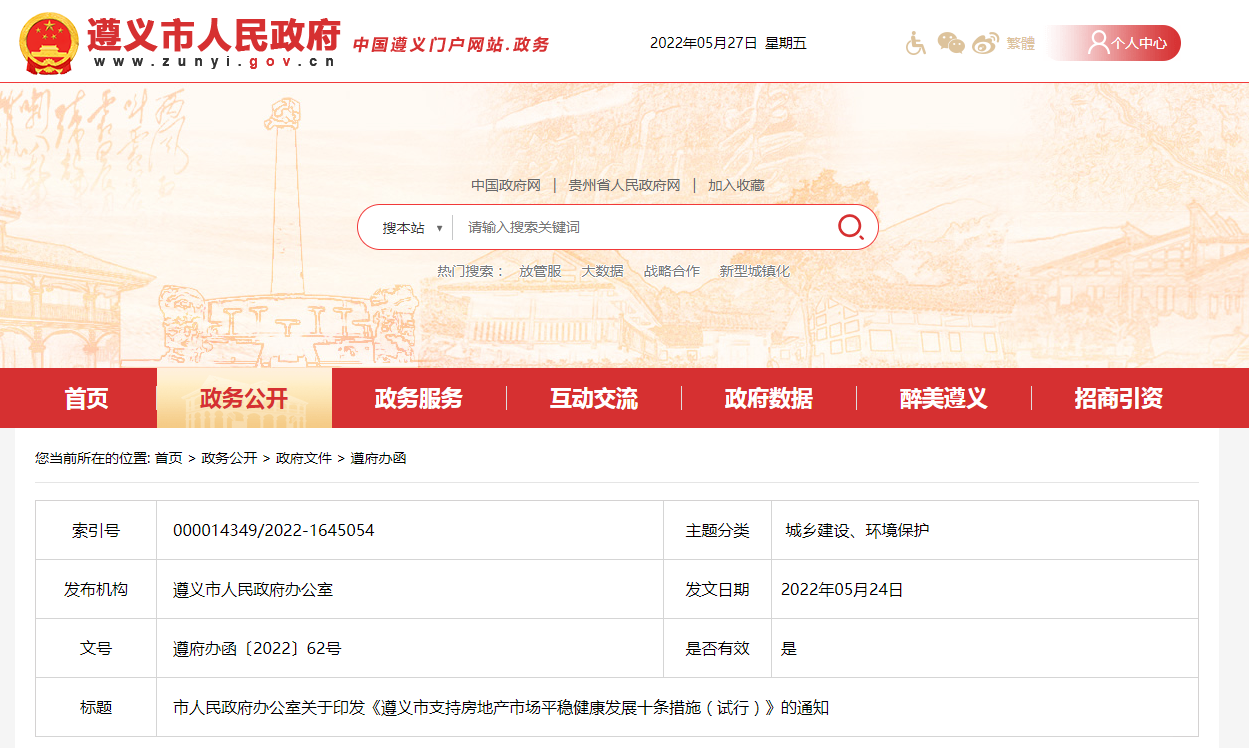Select index number 000014349/2022-1645054
This screenshot has width=1249, height=748.
pyautogui.click(x=274, y=530)
